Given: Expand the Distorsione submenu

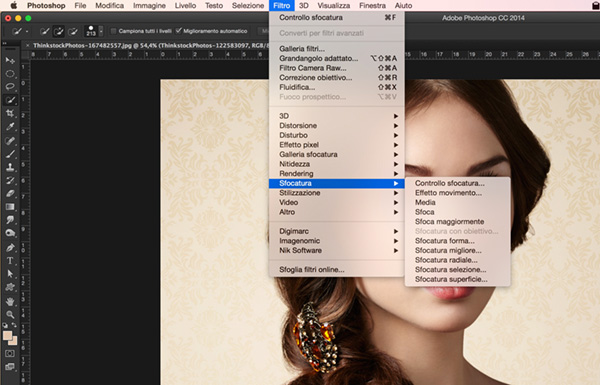Looking at the screenshot, I should pyautogui.click(x=337, y=126).
